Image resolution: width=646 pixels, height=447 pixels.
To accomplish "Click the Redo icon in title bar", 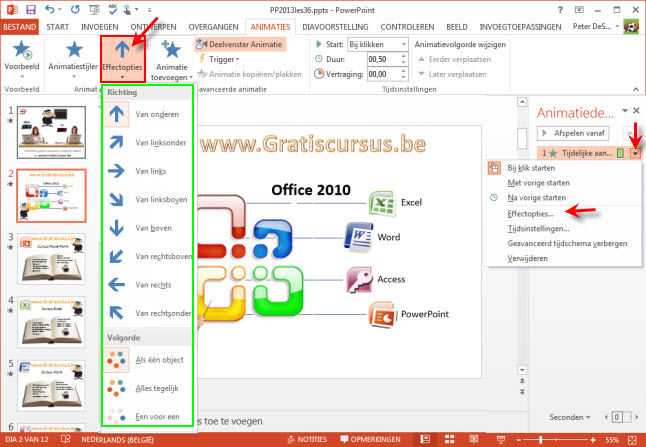I will 75,9.
